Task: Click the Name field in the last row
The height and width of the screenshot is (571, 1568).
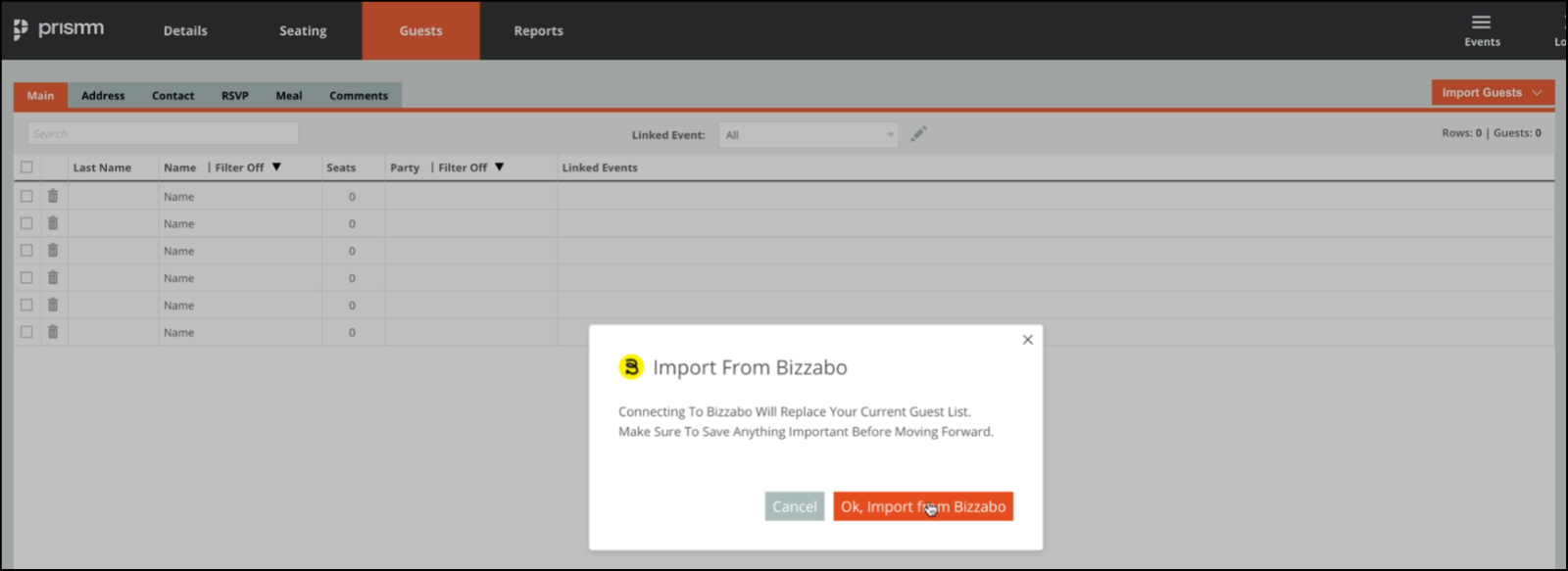Action: click(x=240, y=332)
